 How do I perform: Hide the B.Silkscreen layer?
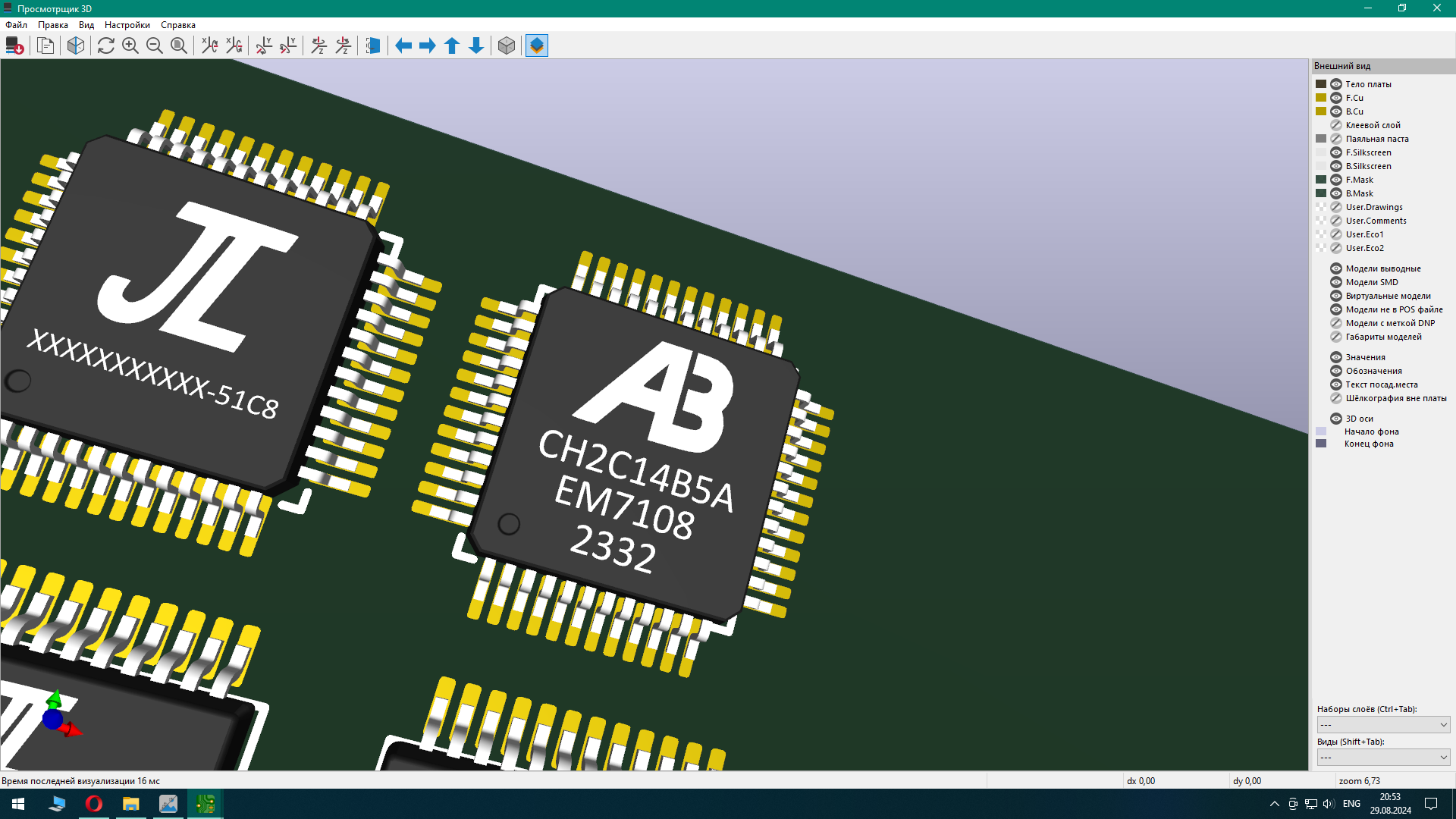point(1336,166)
